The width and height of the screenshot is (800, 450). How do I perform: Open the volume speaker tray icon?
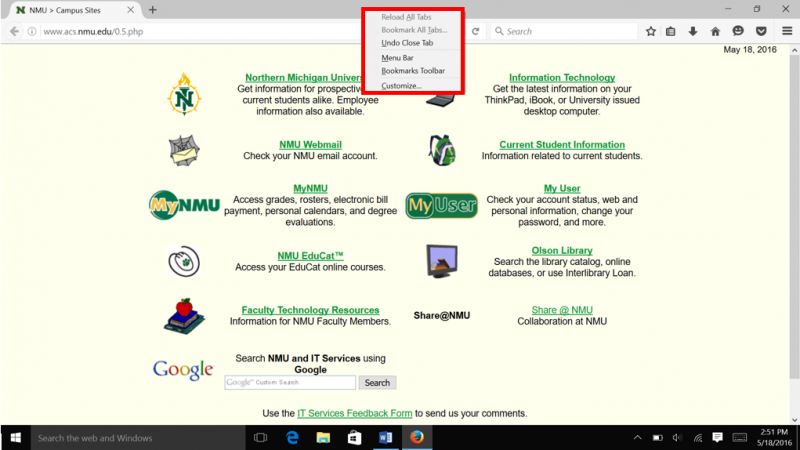point(677,438)
